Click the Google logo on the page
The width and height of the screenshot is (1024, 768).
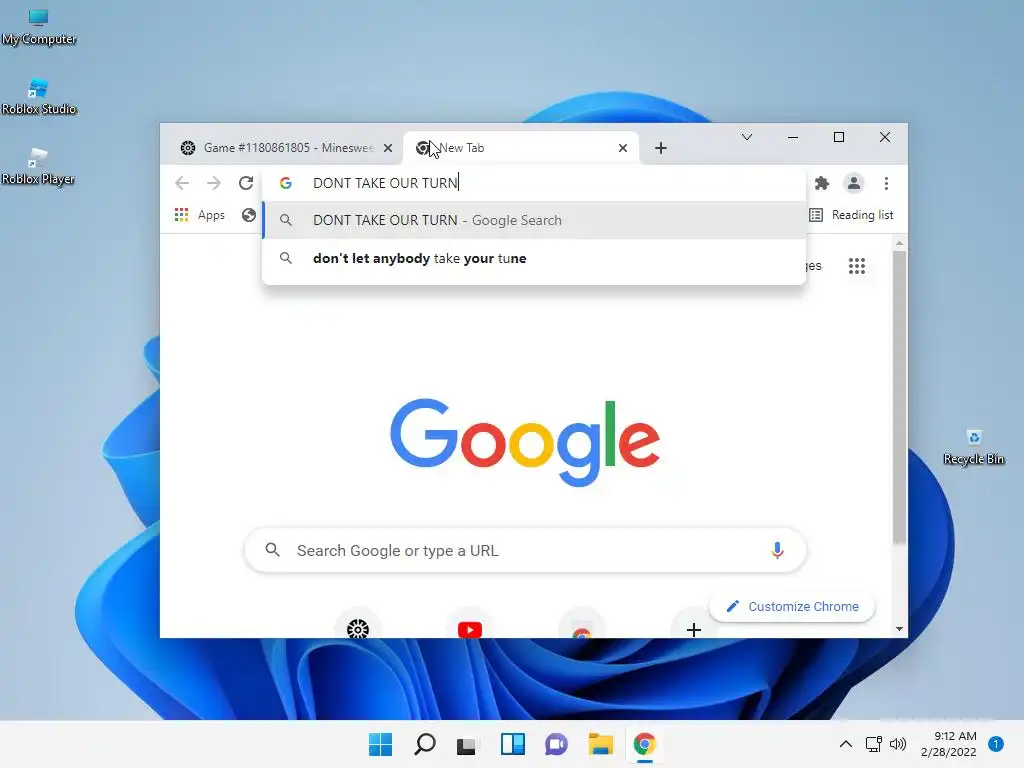tap(525, 442)
